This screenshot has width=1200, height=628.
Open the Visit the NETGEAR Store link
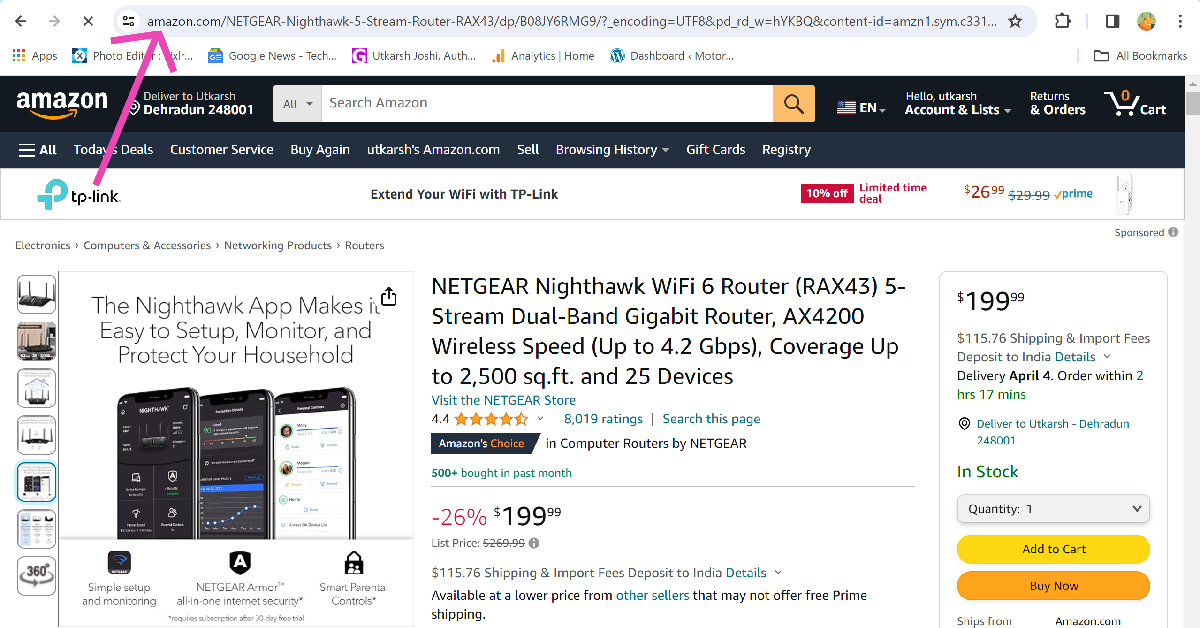(x=503, y=400)
